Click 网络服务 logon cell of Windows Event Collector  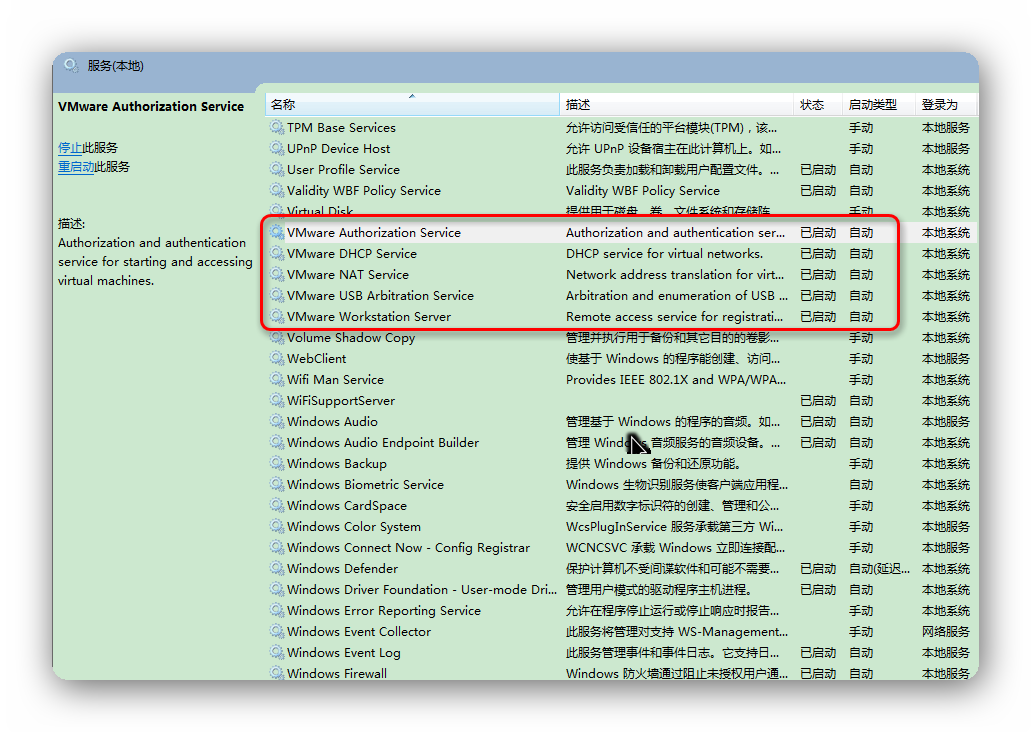946,632
